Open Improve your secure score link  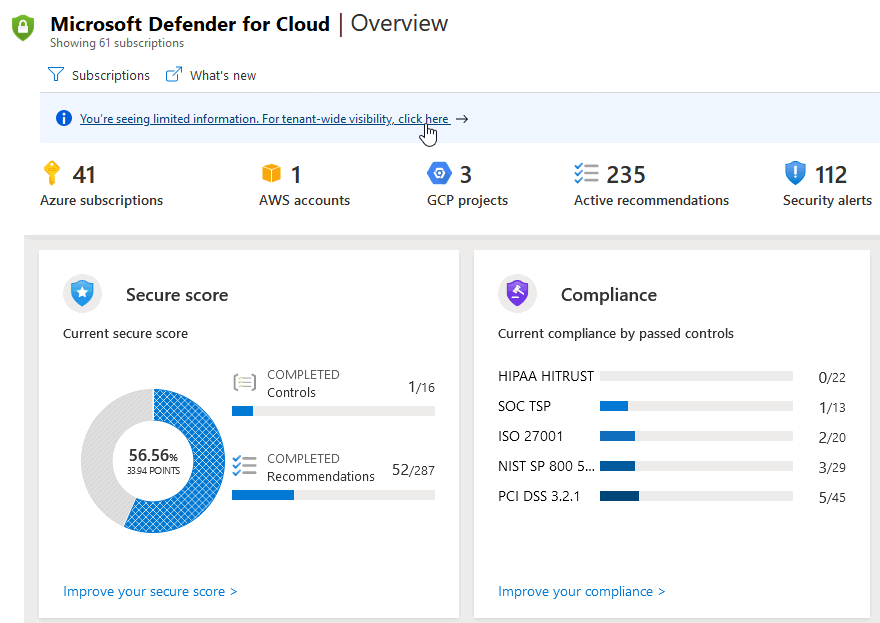point(150,592)
